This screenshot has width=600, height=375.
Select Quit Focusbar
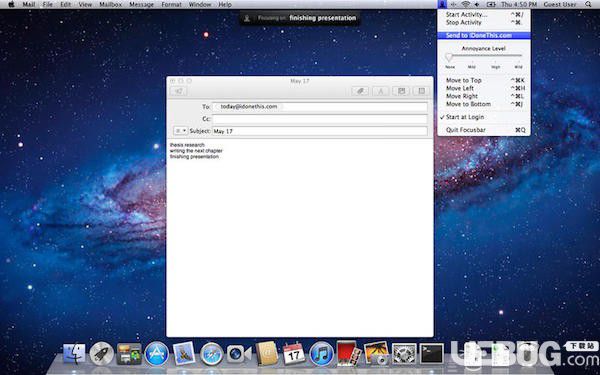pos(484,130)
